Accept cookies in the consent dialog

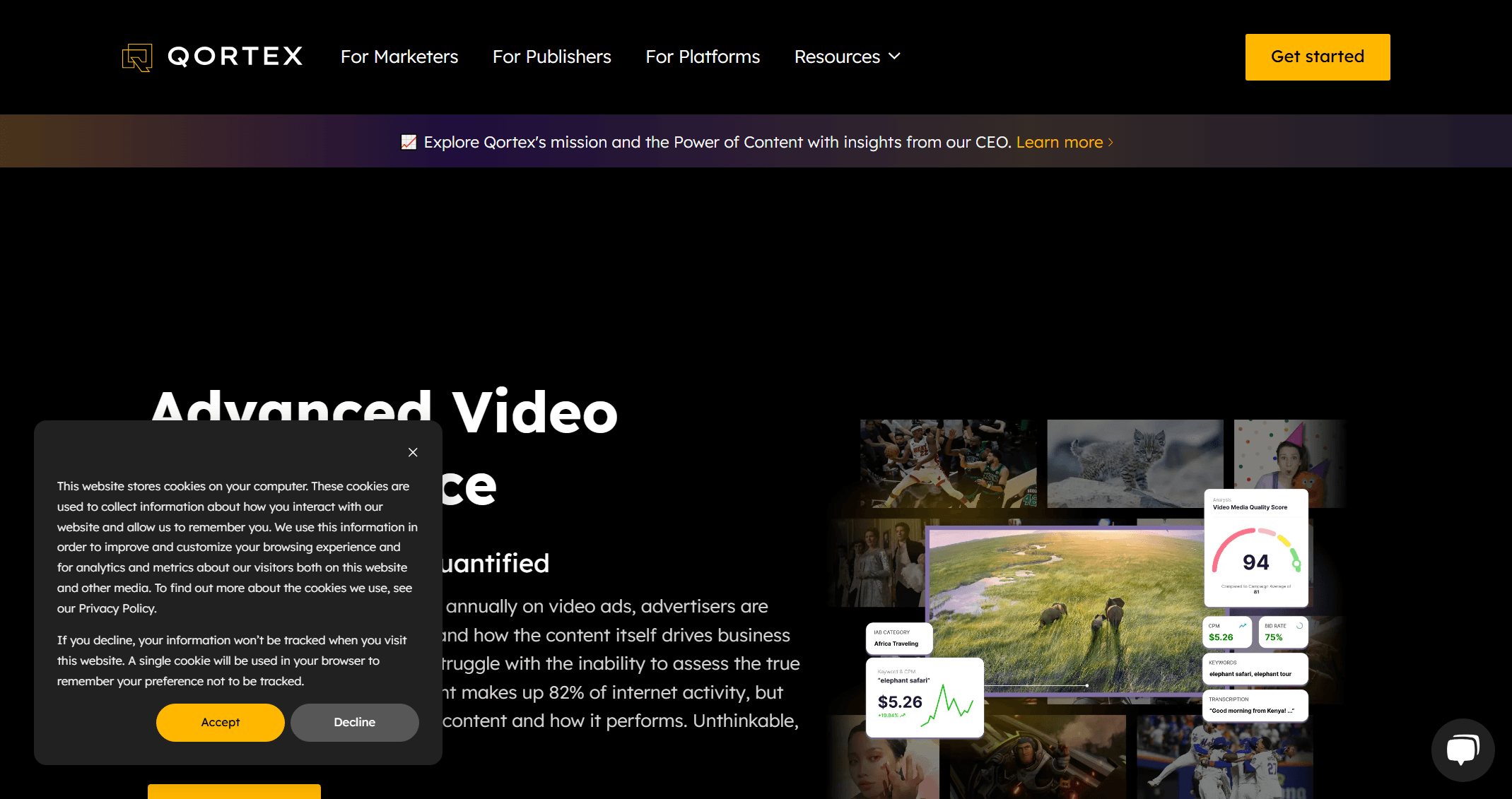point(220,722)
